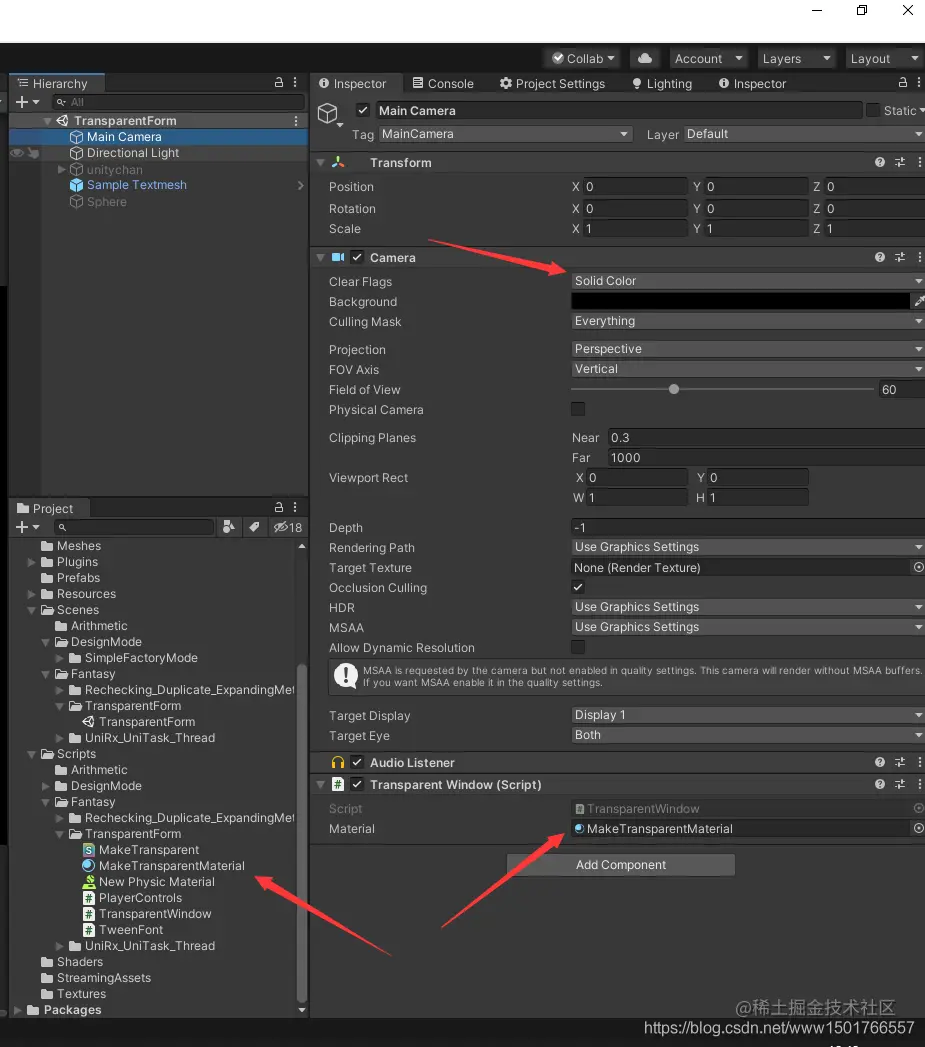Enable Physical Camera checkbox
The image size is (925, 1047).
578,409
